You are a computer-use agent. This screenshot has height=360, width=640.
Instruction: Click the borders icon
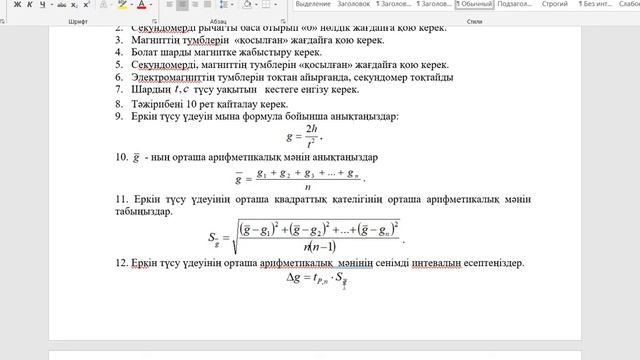coord(266,5)
